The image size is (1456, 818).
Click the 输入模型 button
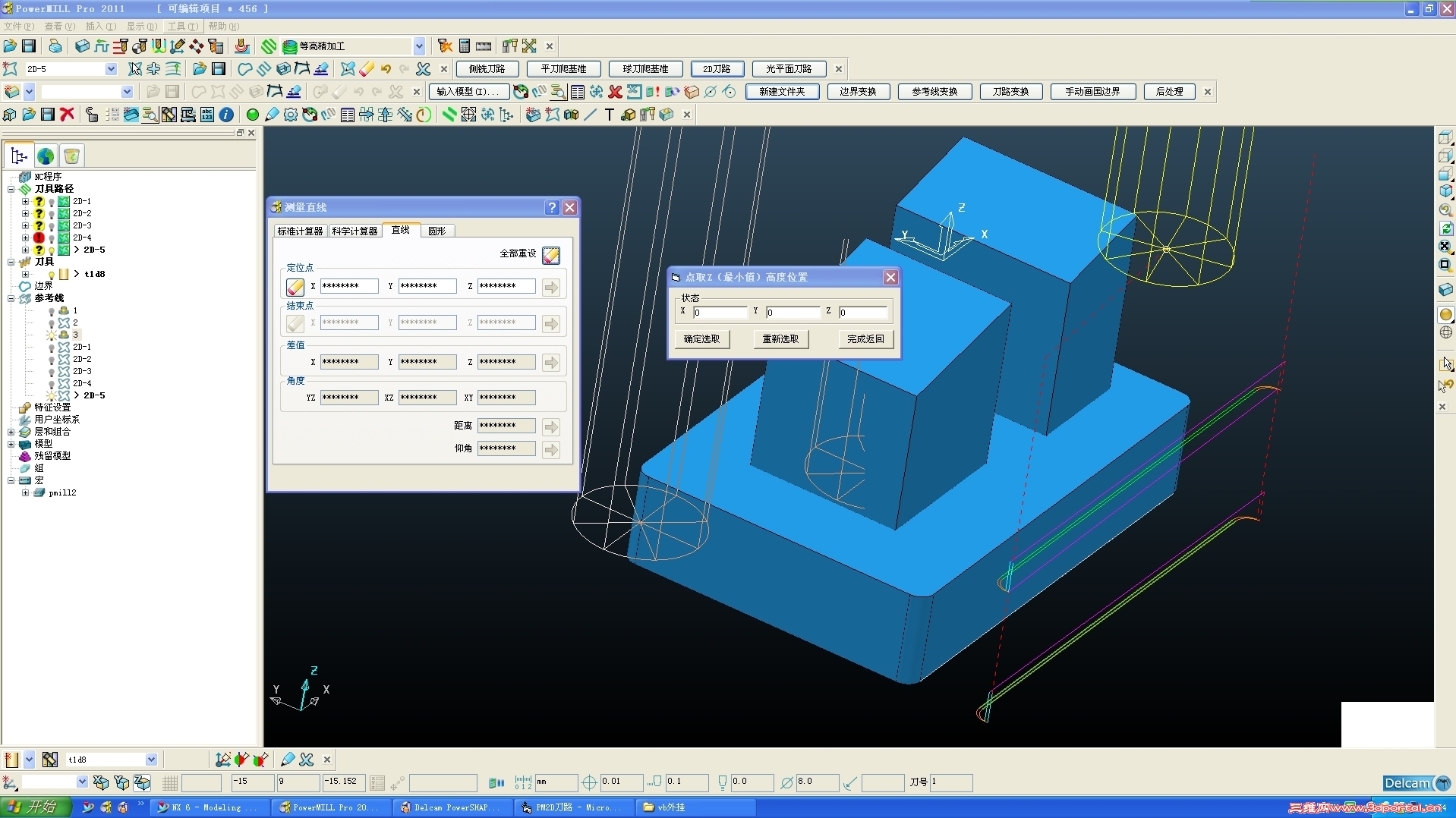[x=468, y=92]
